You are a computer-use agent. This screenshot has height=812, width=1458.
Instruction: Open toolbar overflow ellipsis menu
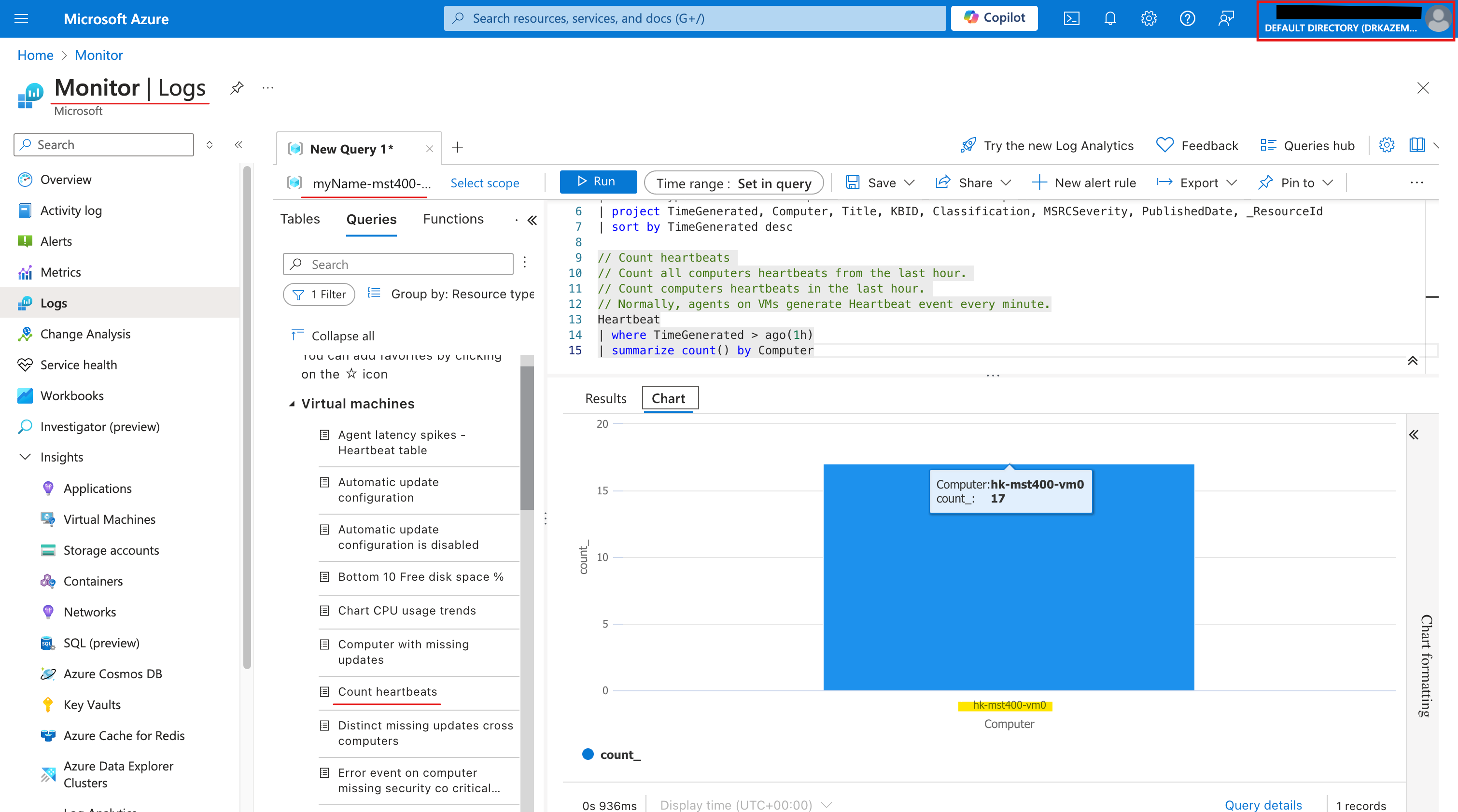(1416, 182)
